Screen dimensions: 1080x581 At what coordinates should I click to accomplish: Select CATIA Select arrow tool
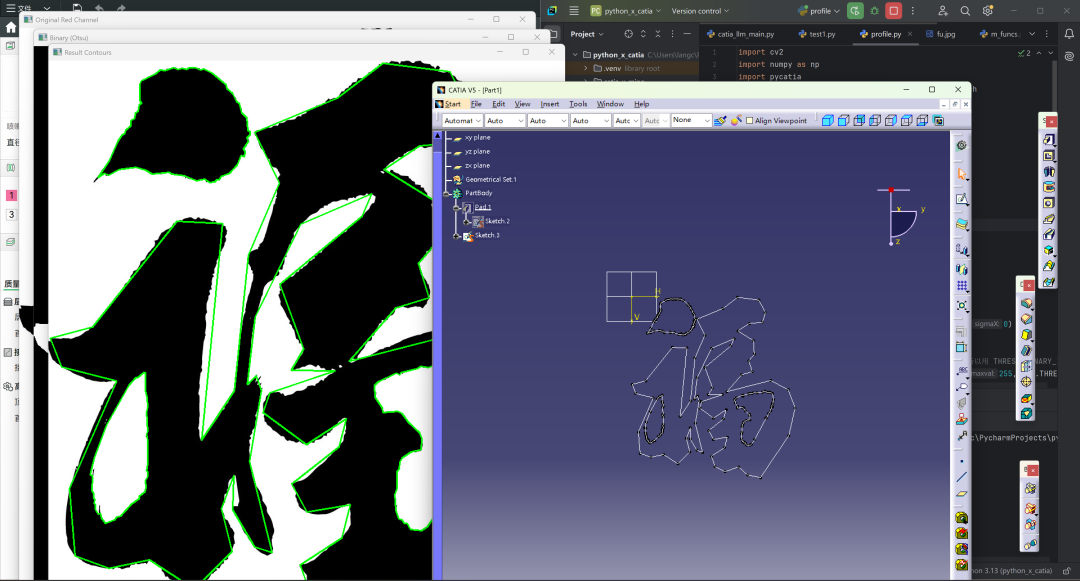pos(962,174)
